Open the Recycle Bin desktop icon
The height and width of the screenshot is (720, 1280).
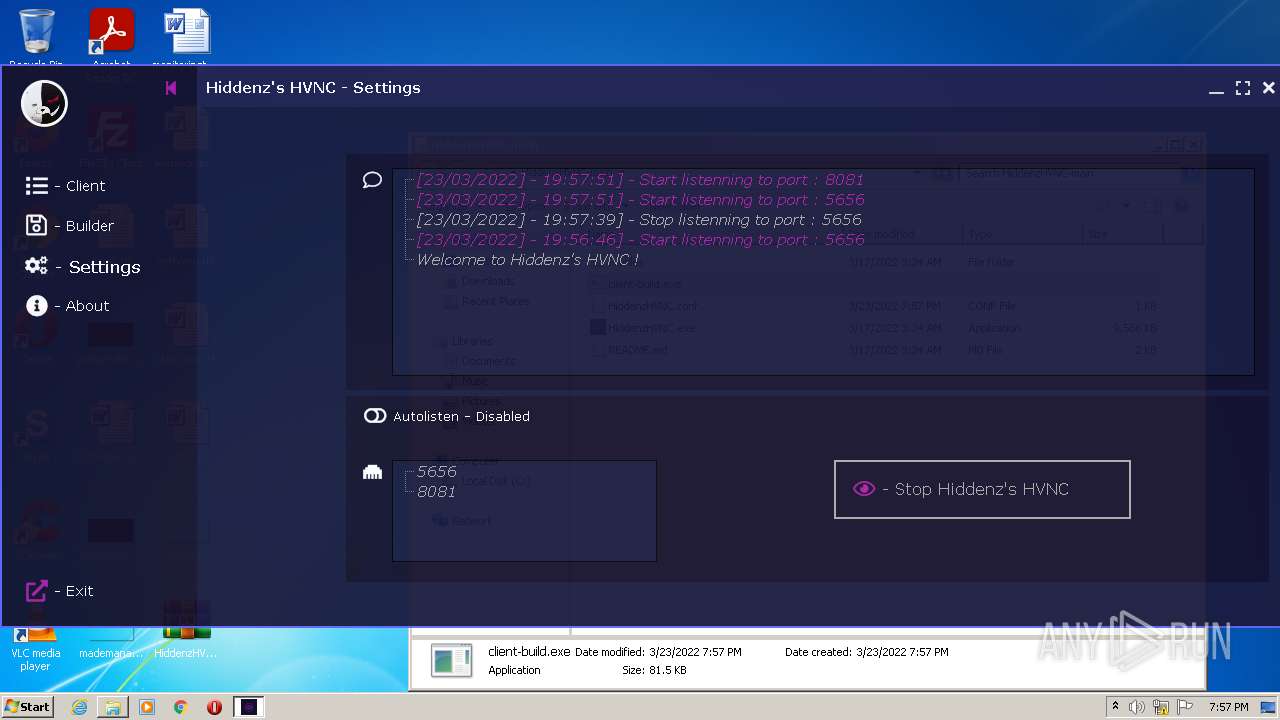tap(36, 36)
